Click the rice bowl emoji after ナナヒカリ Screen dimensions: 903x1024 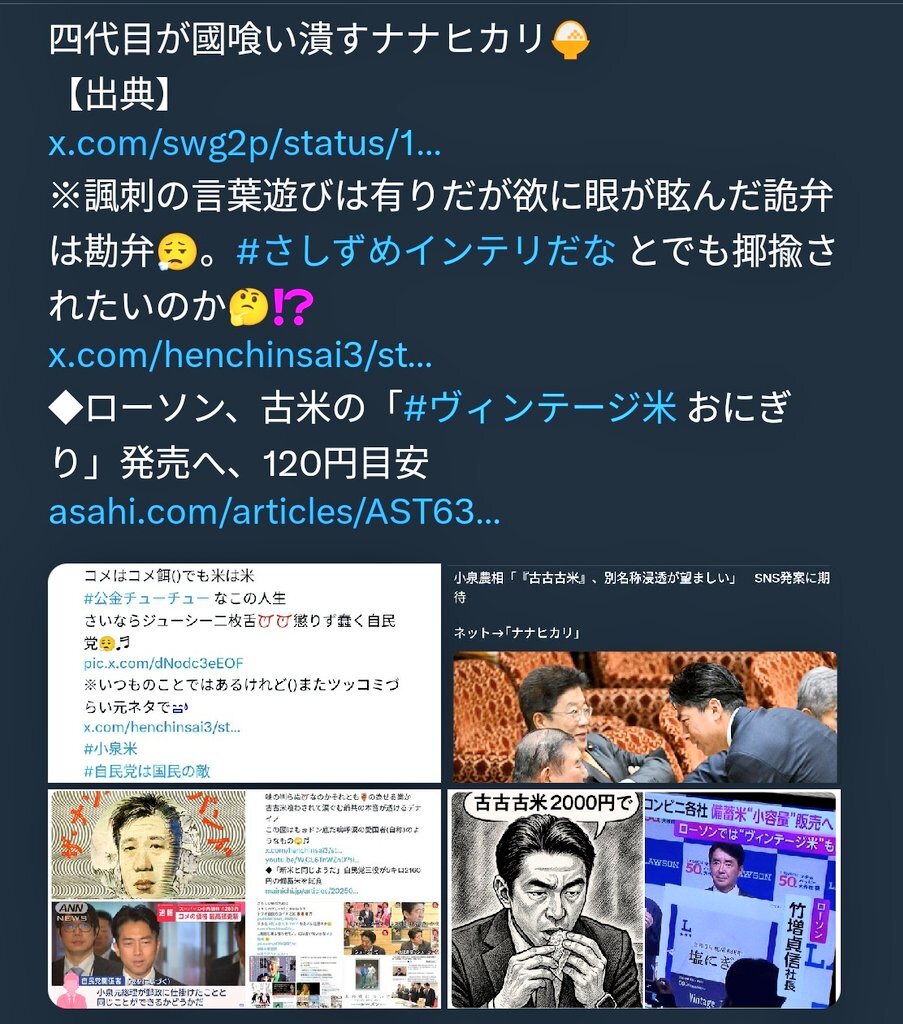tap(570, 40)
